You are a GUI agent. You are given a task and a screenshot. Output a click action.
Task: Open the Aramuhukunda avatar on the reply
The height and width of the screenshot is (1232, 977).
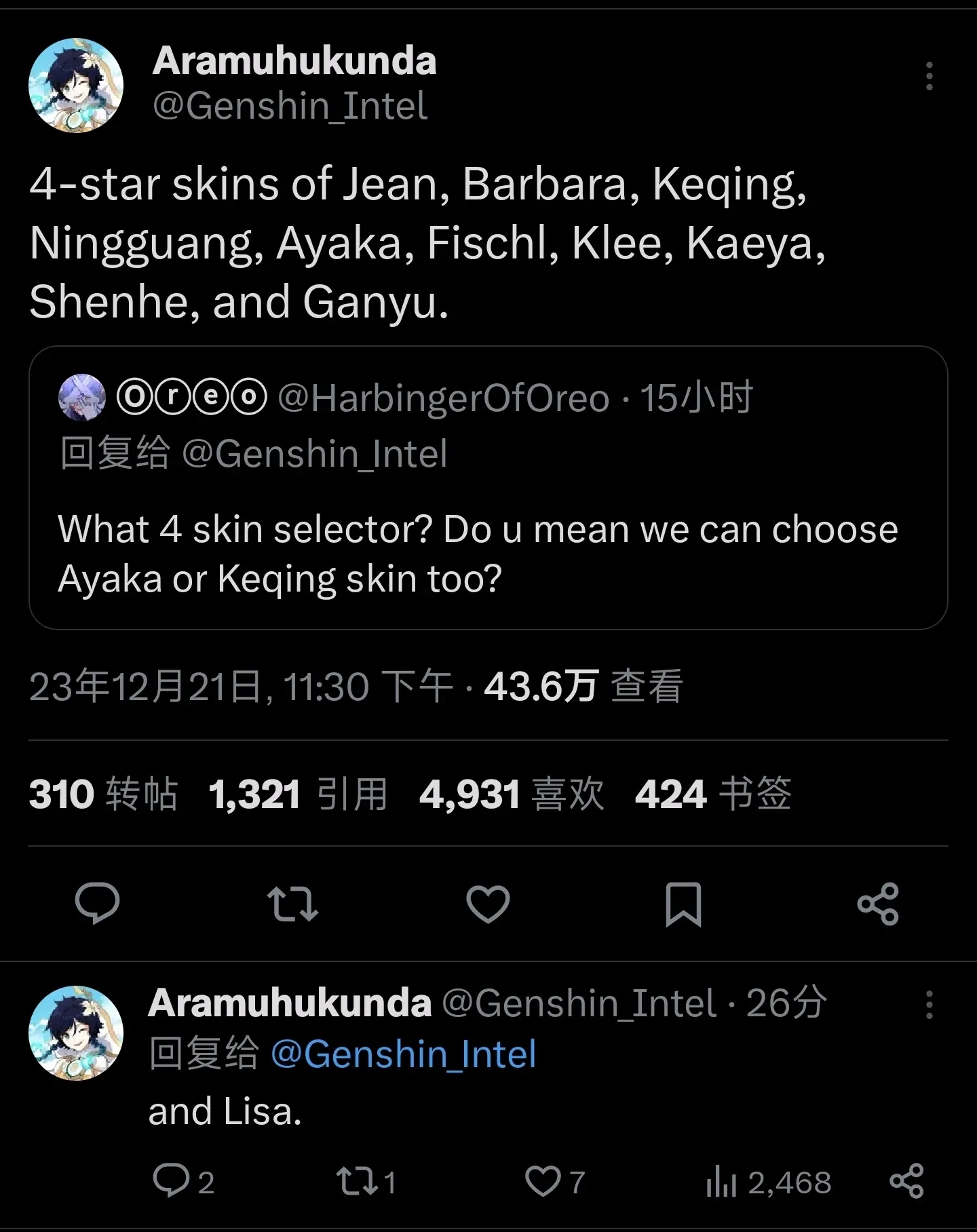pyautogui.click(x=76, y=1033)
